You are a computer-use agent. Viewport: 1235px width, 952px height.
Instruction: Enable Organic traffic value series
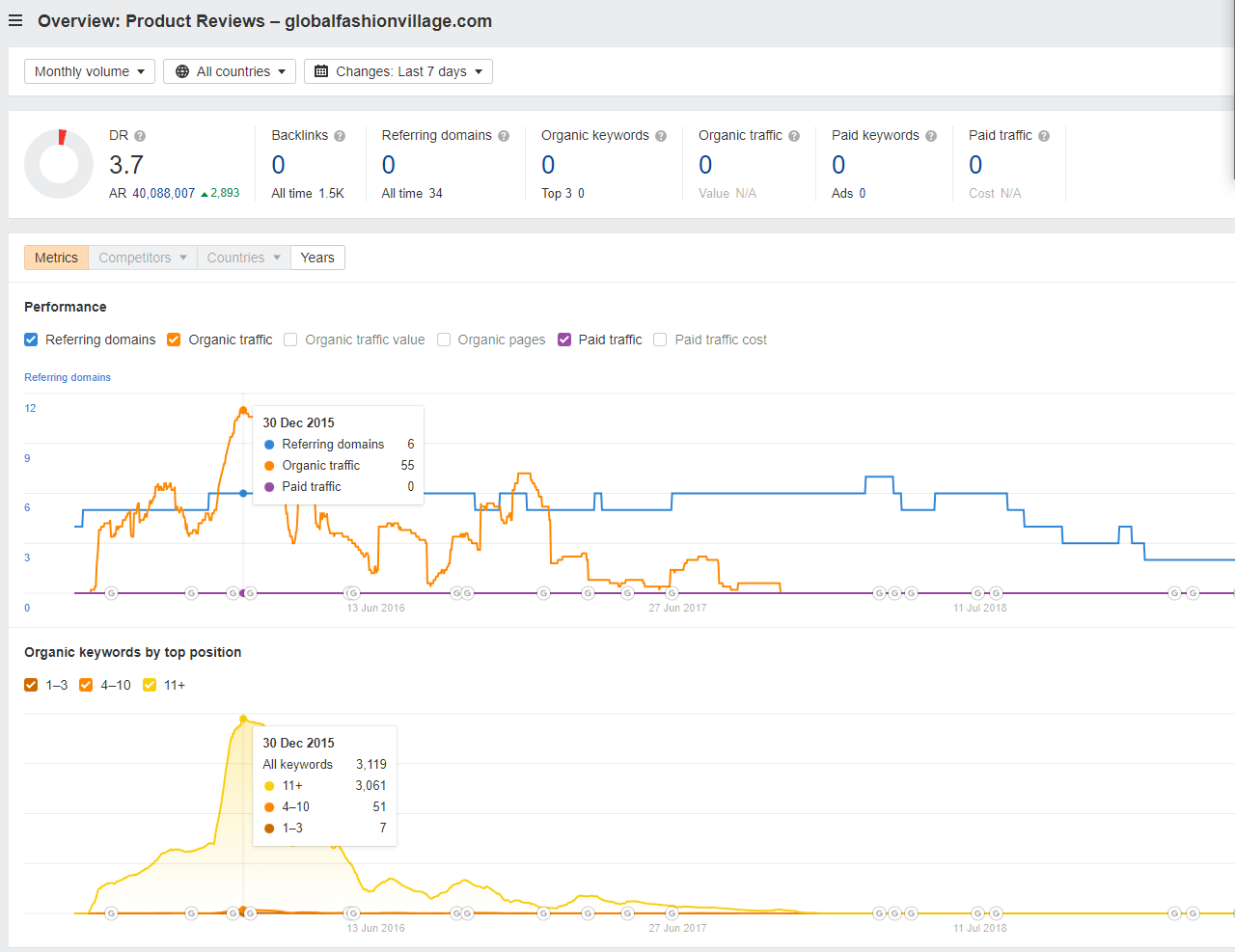tap(290, 340)
